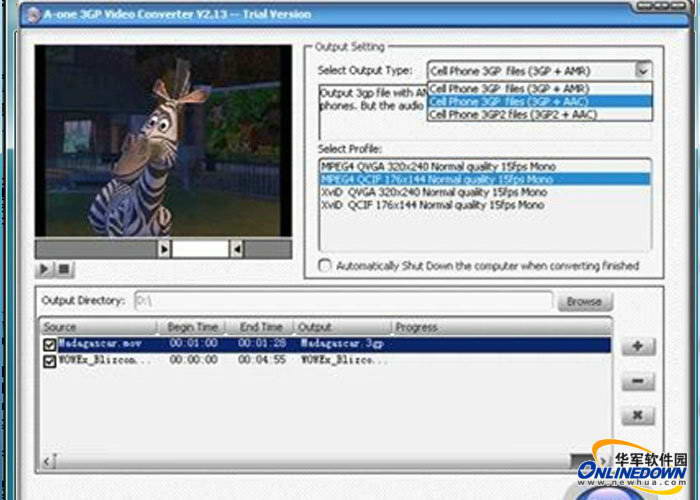Remove selected file with the minus button
The width and height of the screenshot is (700, 500).
tap(638, 381)
